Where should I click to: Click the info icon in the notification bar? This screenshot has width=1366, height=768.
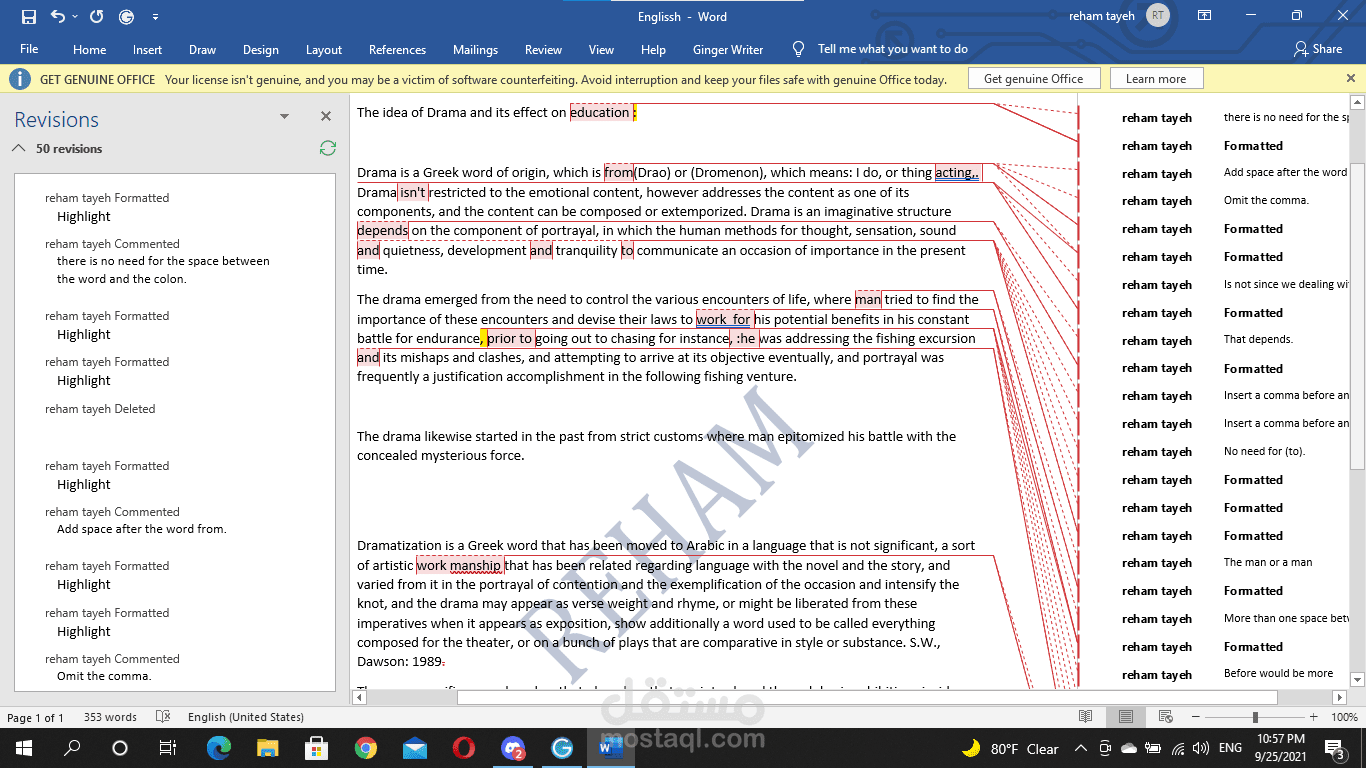point(22,79)
